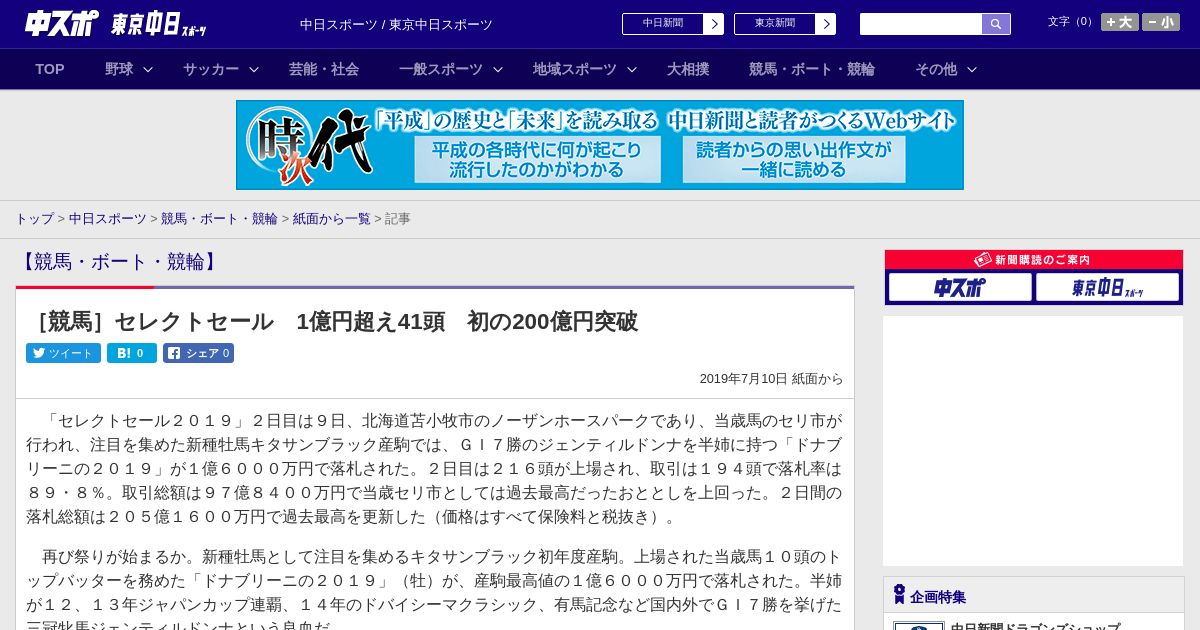Bookmark article with Hatena B! button

click(x=132, y=353)
